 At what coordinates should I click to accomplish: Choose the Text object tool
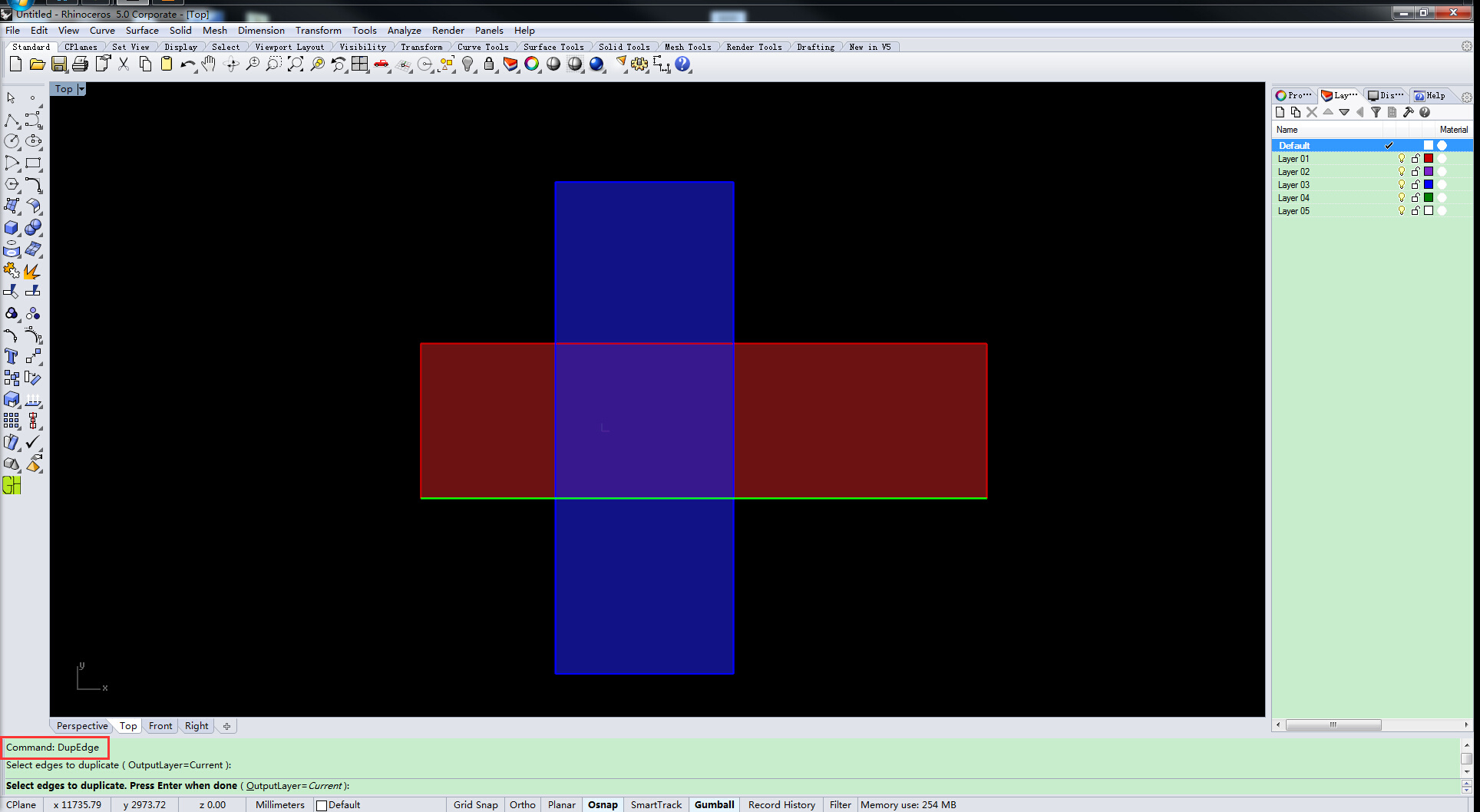point(12,356)
